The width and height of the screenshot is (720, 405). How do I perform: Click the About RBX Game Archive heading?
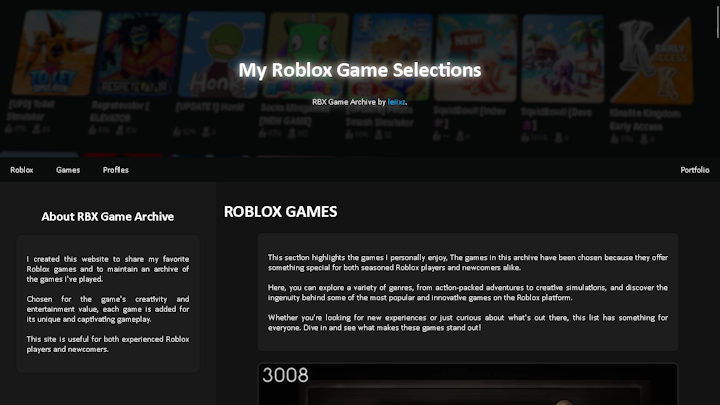pyautogui.click(x=108, y=217)
